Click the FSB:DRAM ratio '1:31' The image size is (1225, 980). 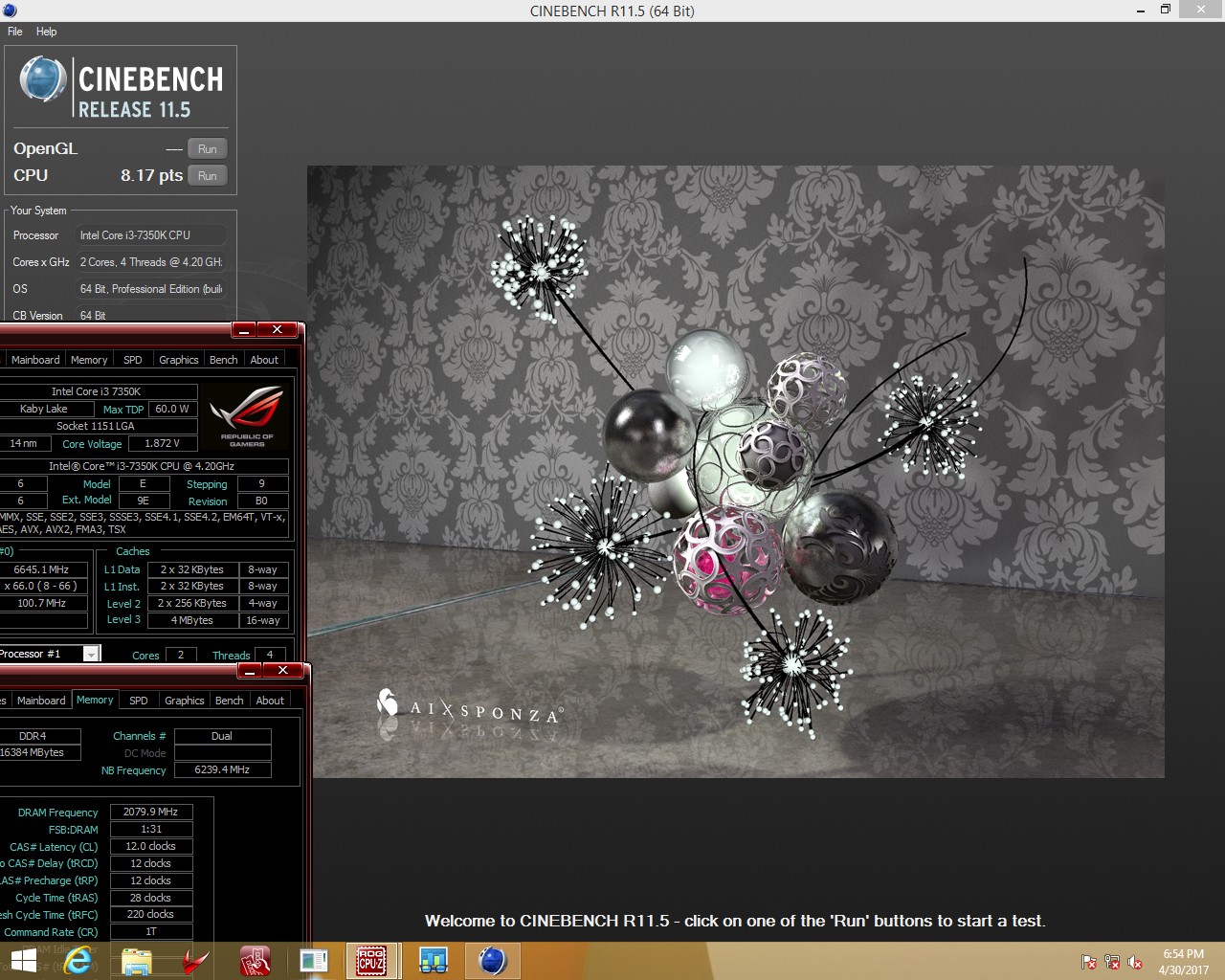click(151, 829)
